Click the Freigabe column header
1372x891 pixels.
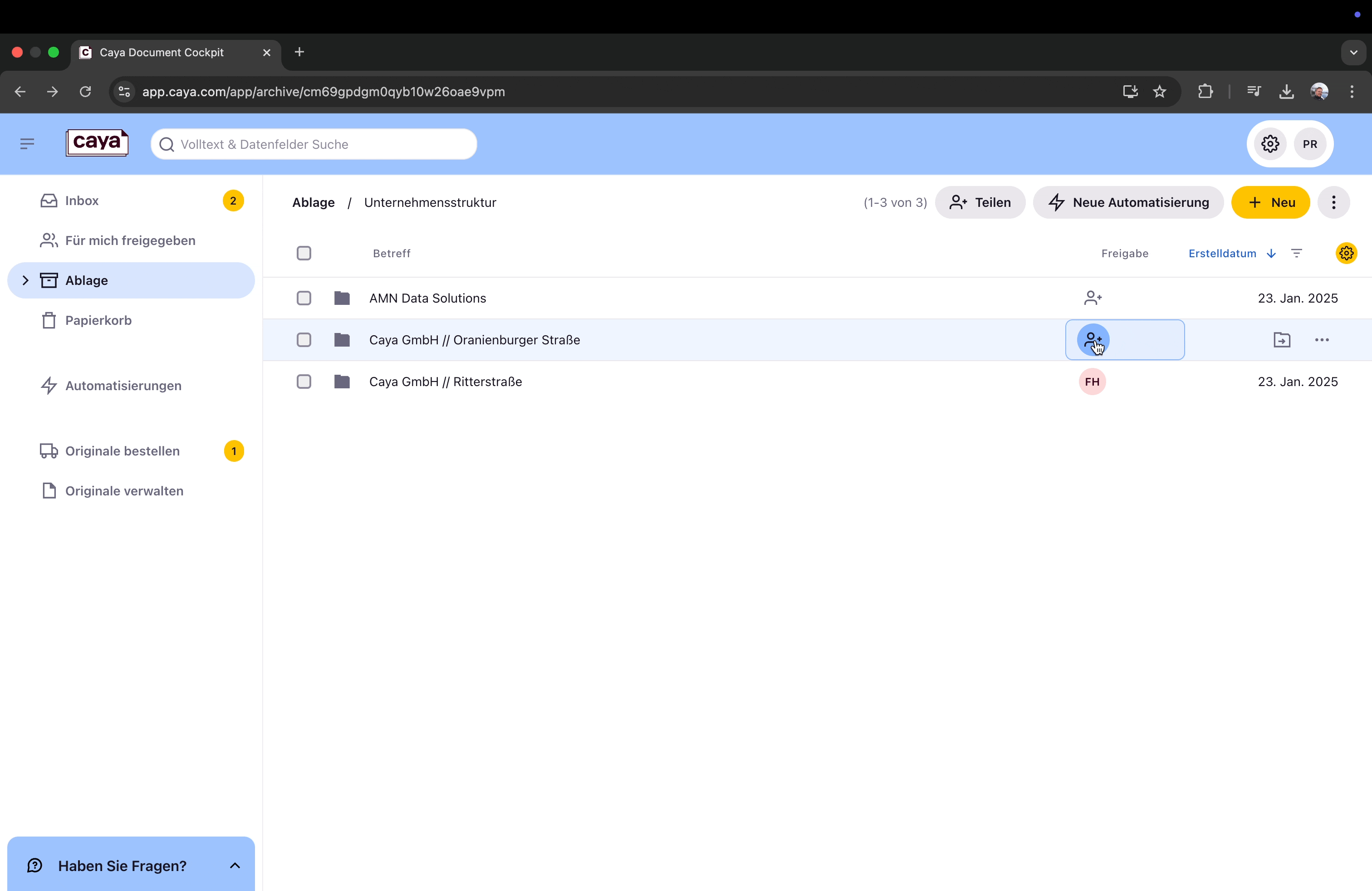[1125, 254]
